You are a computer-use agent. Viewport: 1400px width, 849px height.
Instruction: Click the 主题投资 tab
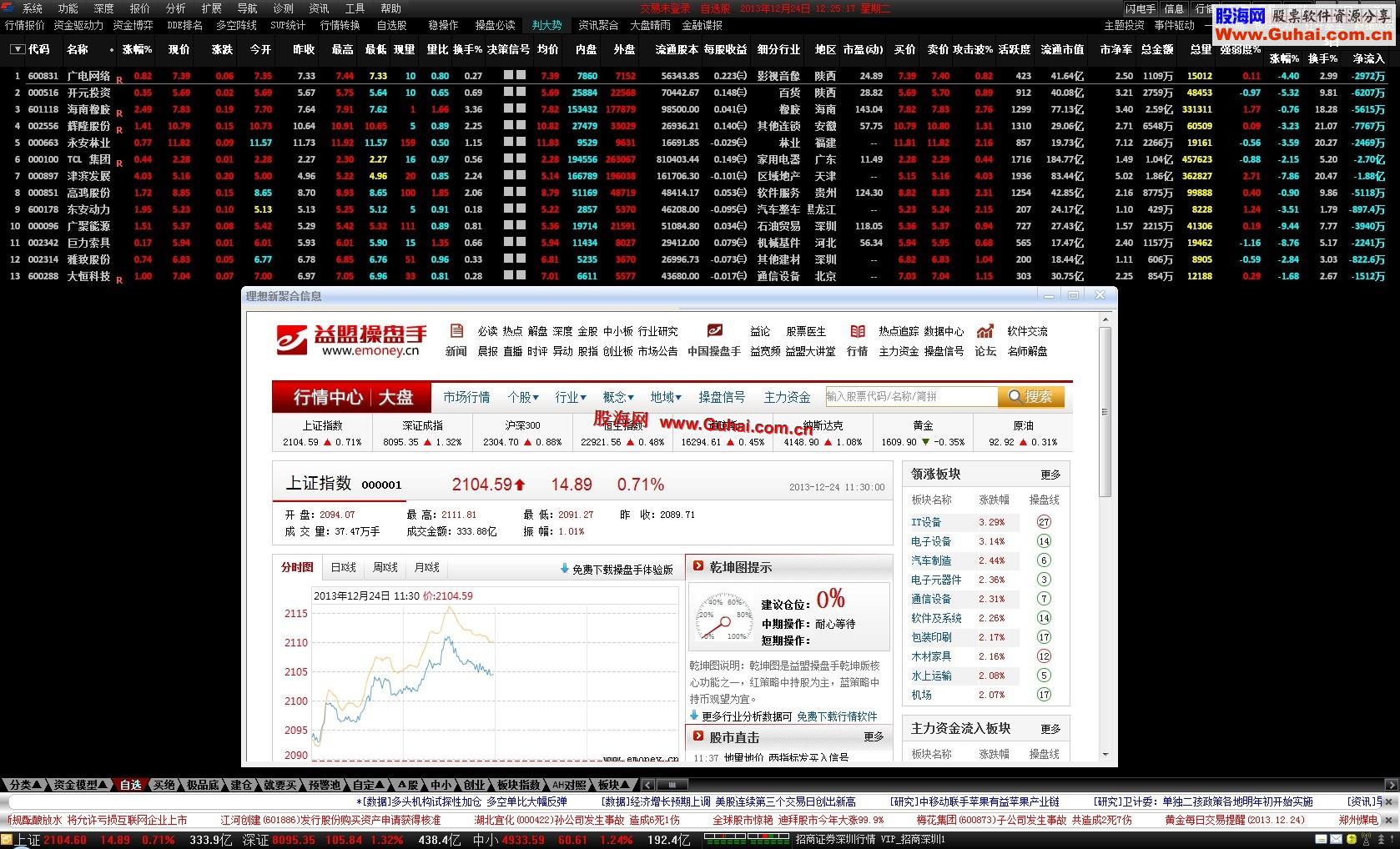click(x=1124, y=25)
